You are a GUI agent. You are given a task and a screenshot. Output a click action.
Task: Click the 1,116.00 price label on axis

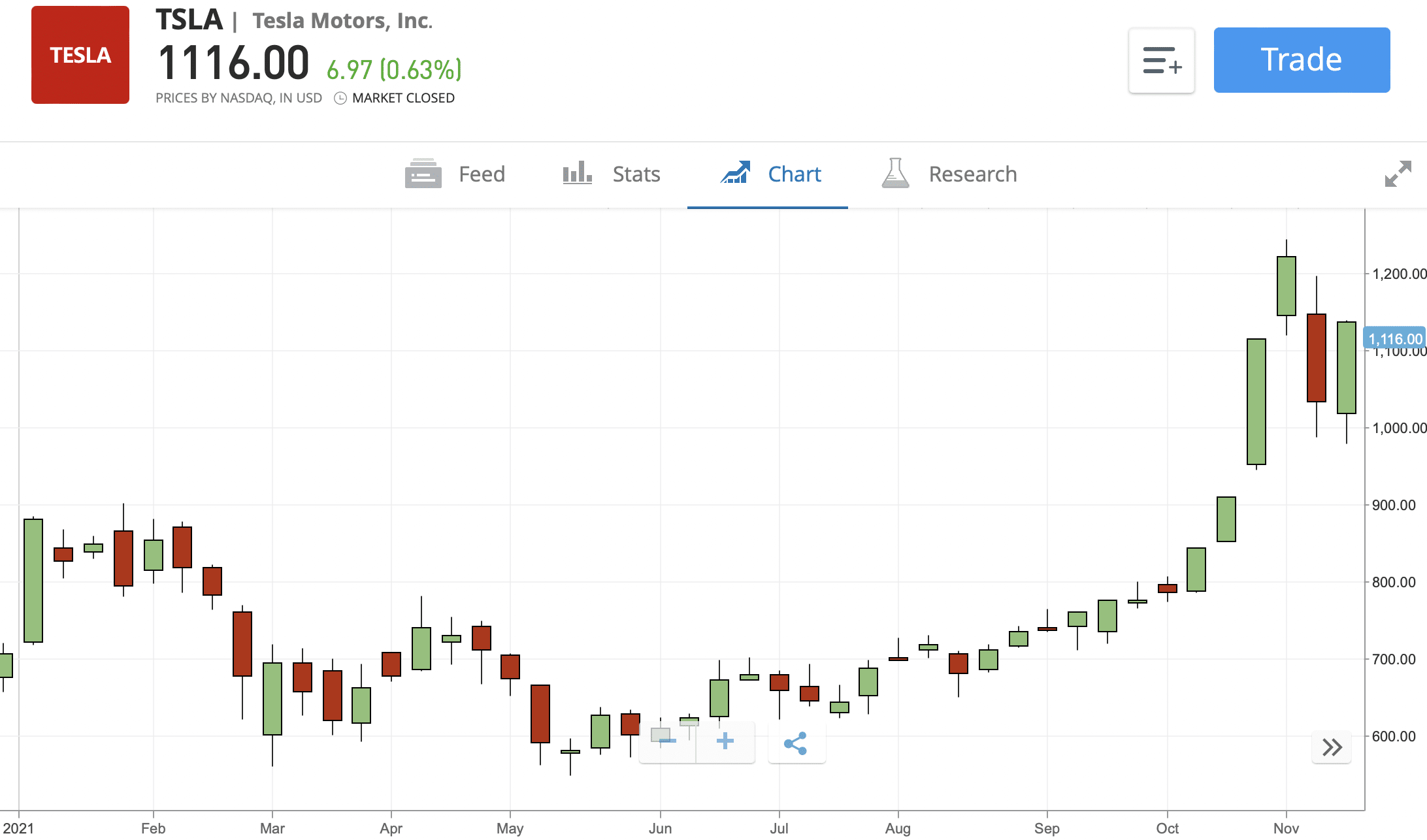click(x=1395, y=339)
